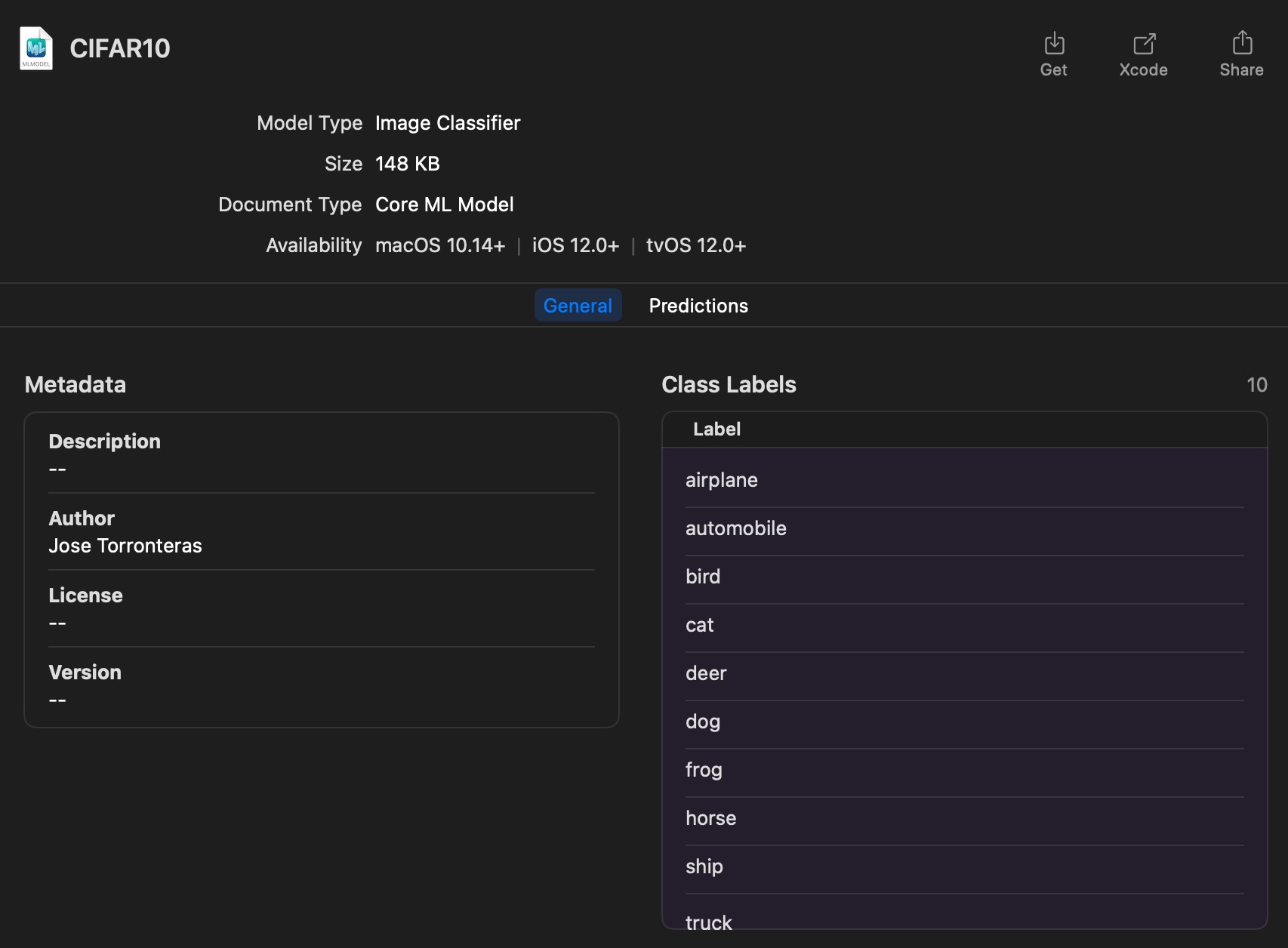Select the deer label row
The width and height of the screenshot is (1288, 948).
(x=964, y=673)
